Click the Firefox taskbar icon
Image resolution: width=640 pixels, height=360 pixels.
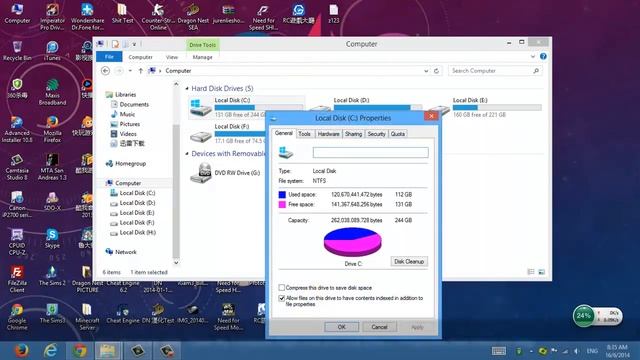point(21,351)
